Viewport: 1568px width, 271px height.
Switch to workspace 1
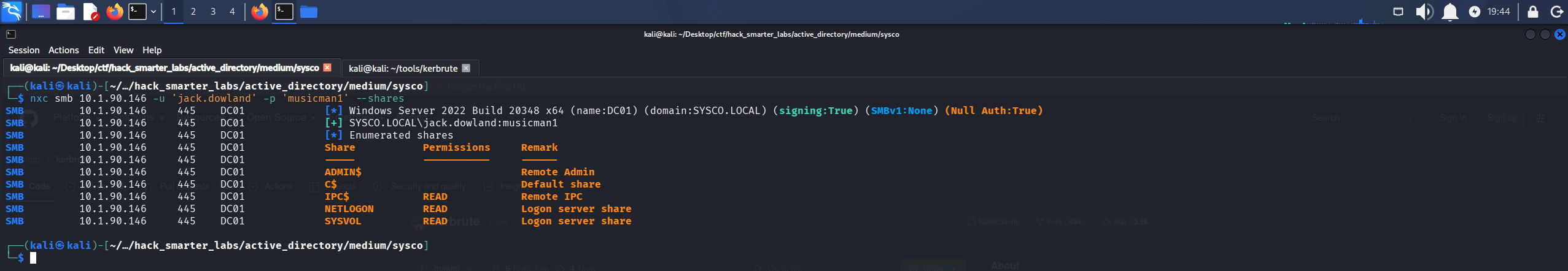tap(174, 11)
